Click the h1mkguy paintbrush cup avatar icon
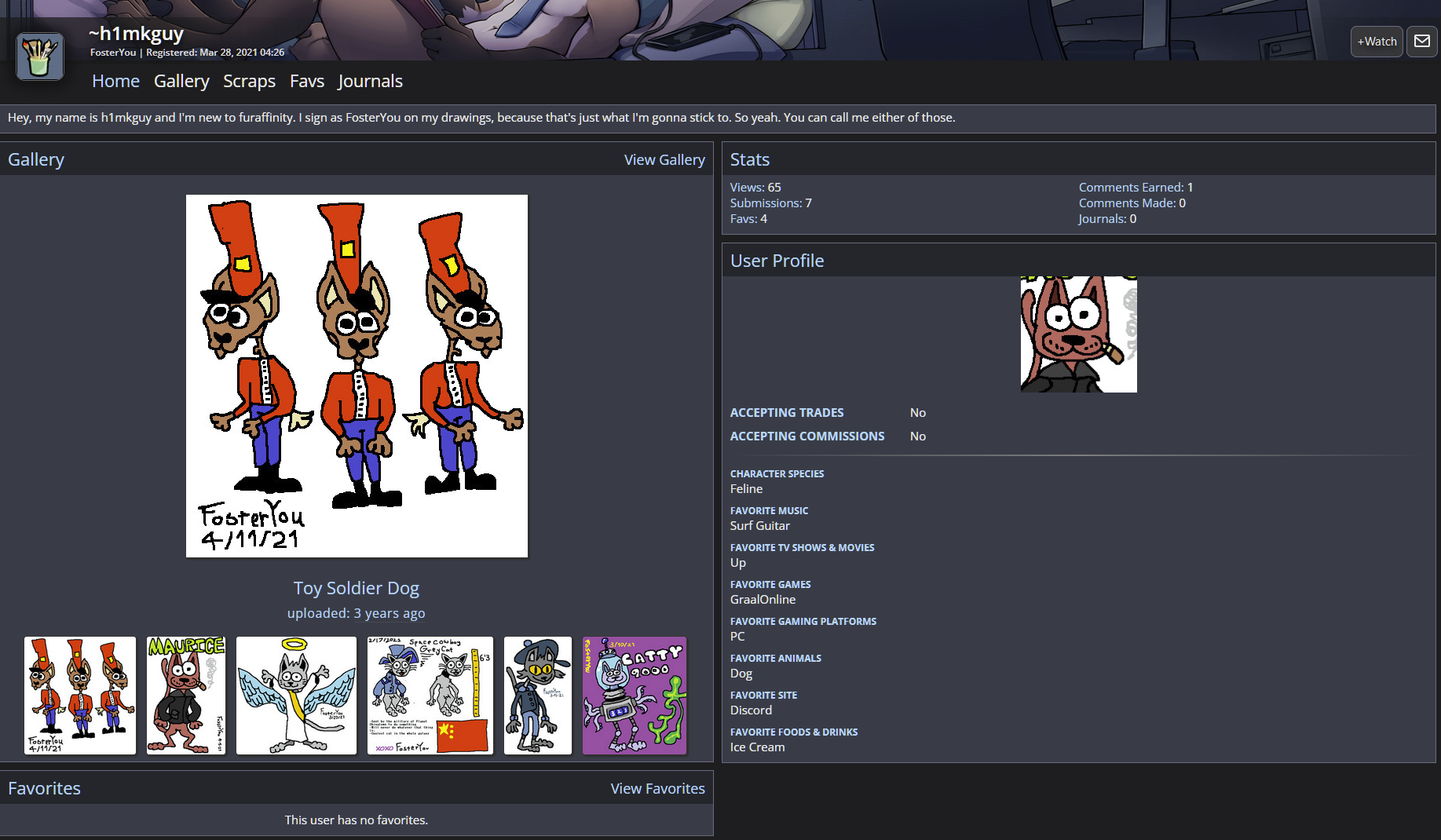This screenshot has height=840, width=1441. click(x=40, y=57)
